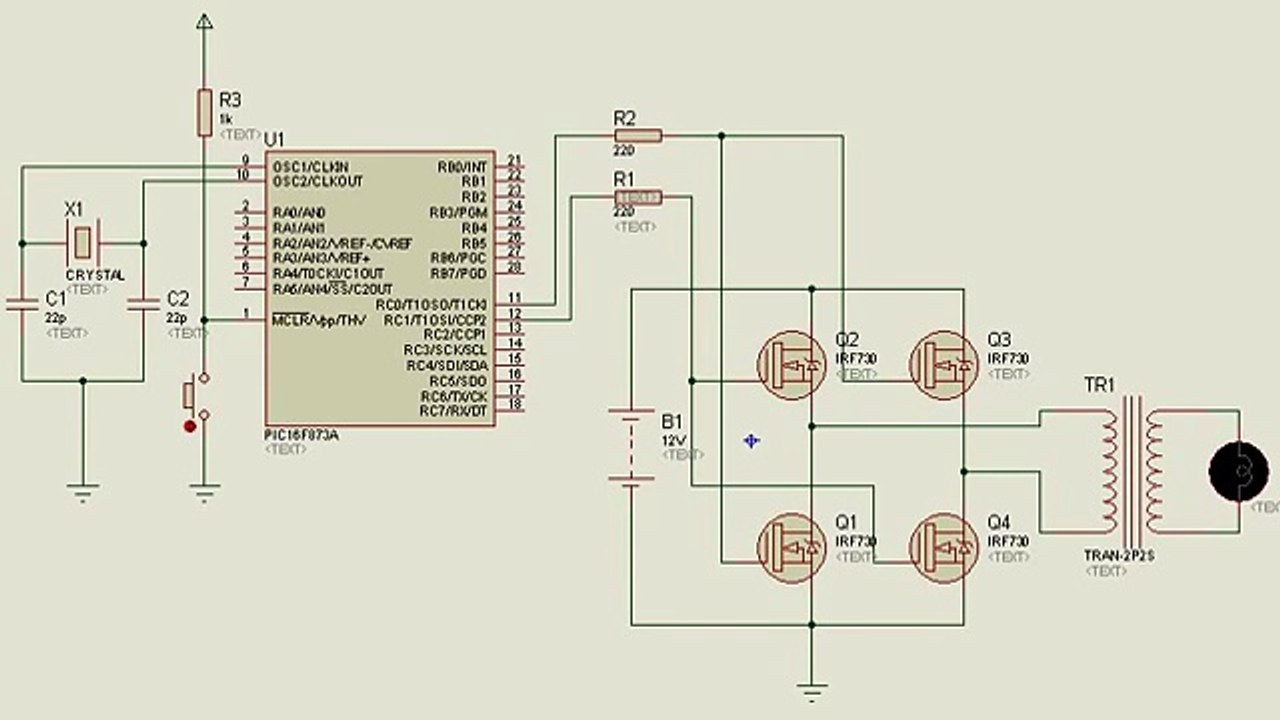The height and width of the screenshot is (720, 1280).
Task: Click the RC6/TX/CK pin label
Action: click(454, 397)
